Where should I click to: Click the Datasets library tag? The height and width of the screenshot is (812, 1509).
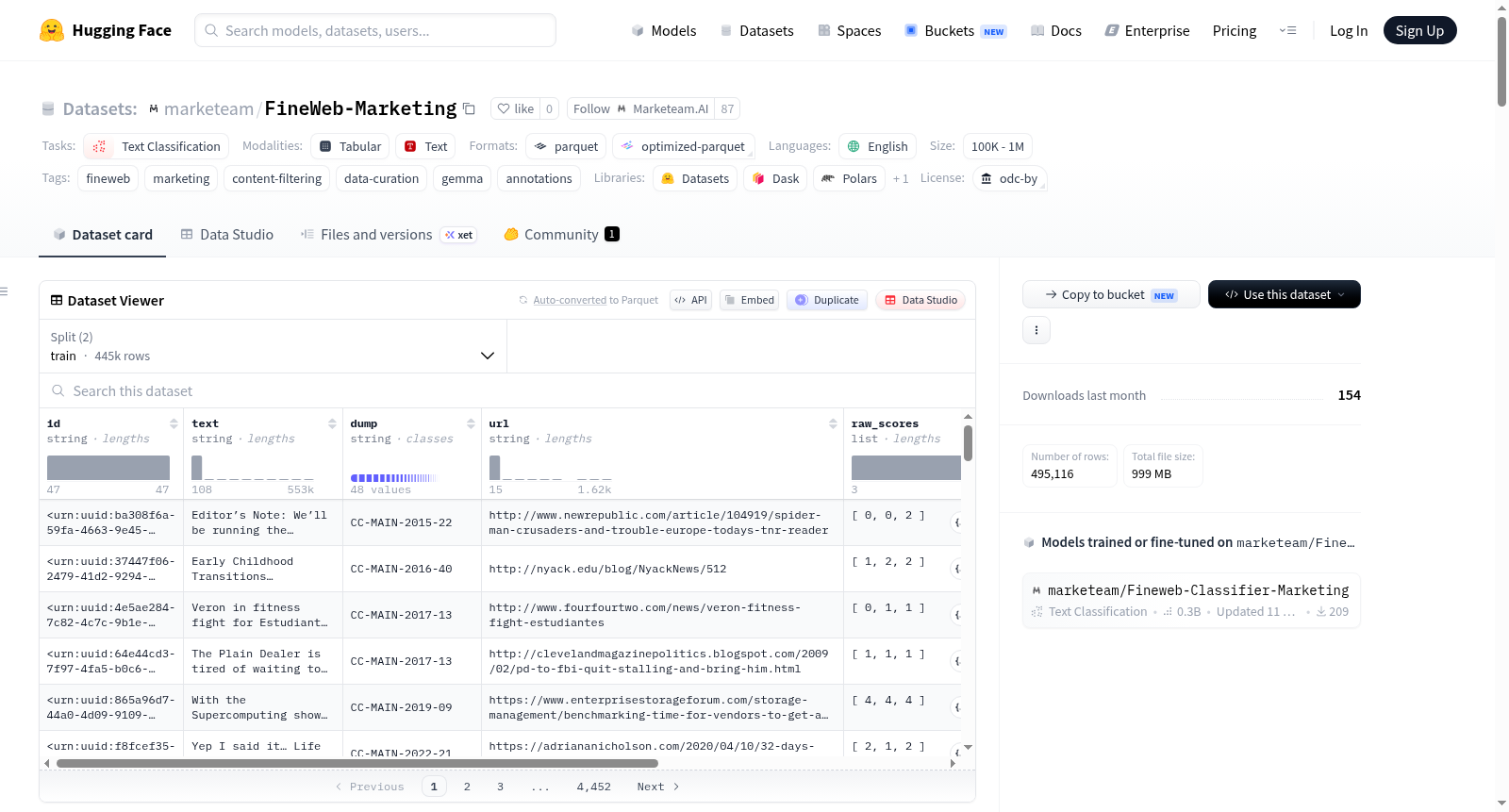pyautogui.click(x=695, y=178)
